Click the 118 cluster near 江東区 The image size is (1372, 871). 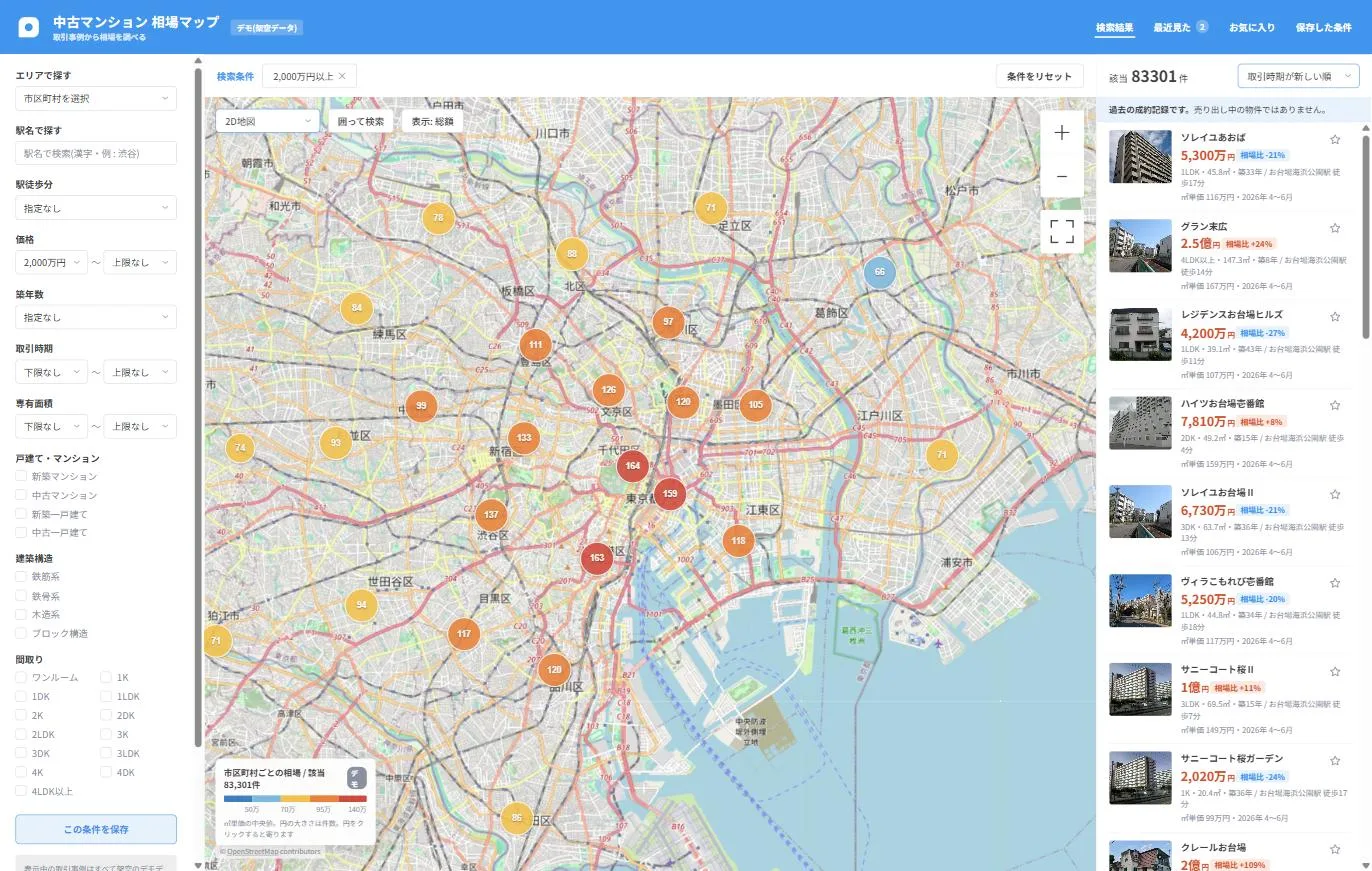click(738, 541)
